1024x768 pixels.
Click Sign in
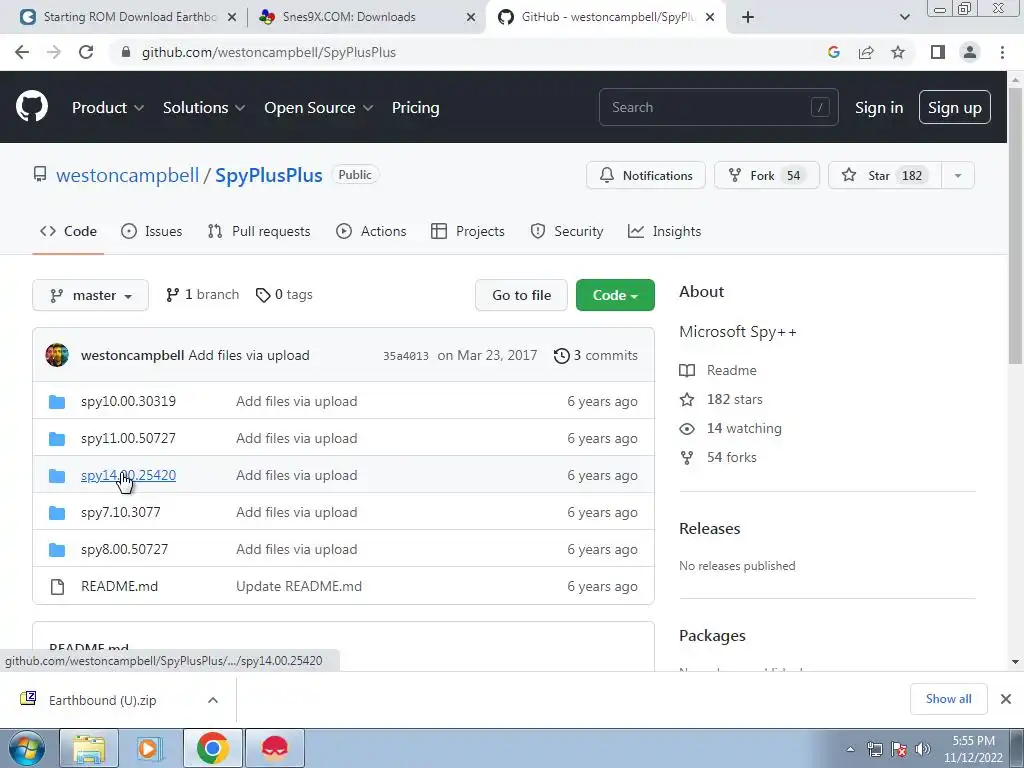[879, 108]
